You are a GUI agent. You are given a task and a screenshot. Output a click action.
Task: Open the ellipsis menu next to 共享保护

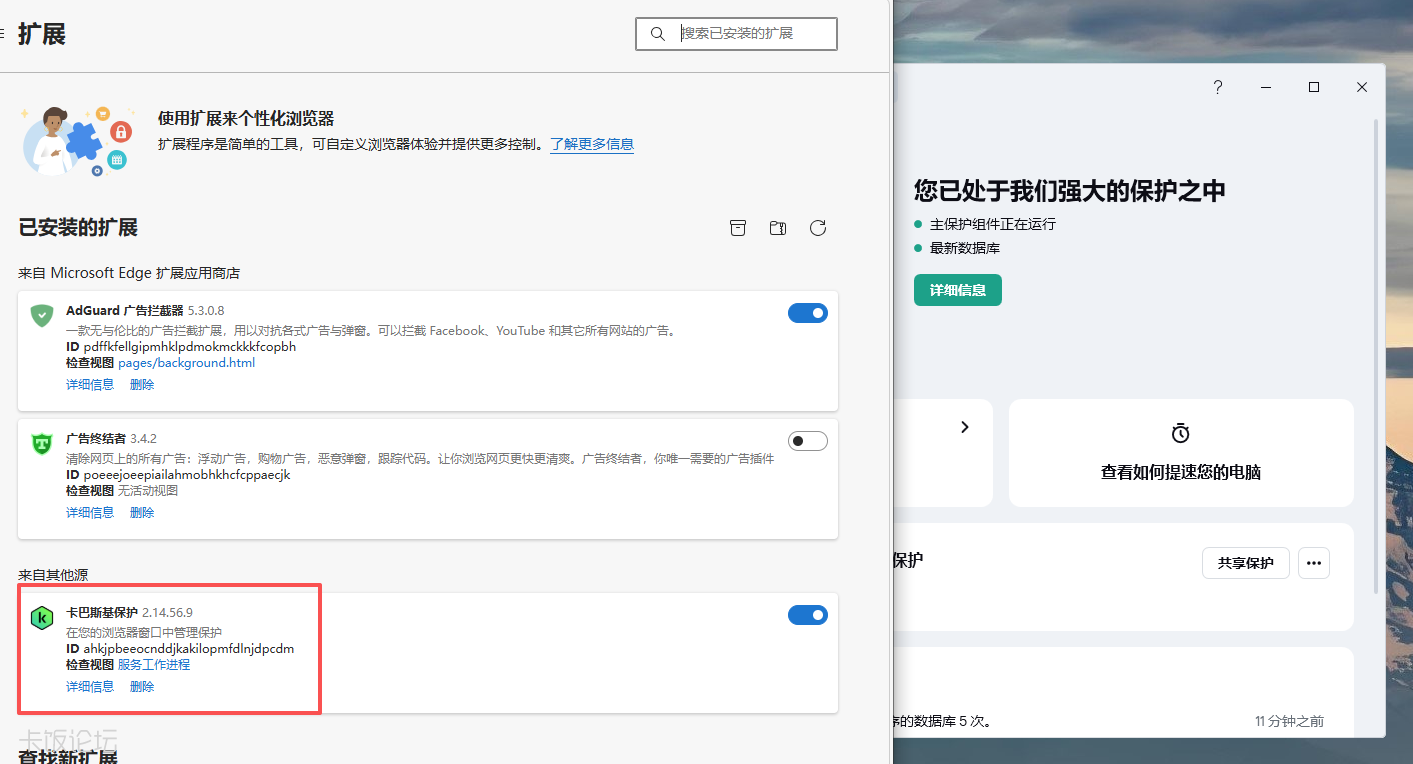pyautogui.click(x=1313, y=562)
